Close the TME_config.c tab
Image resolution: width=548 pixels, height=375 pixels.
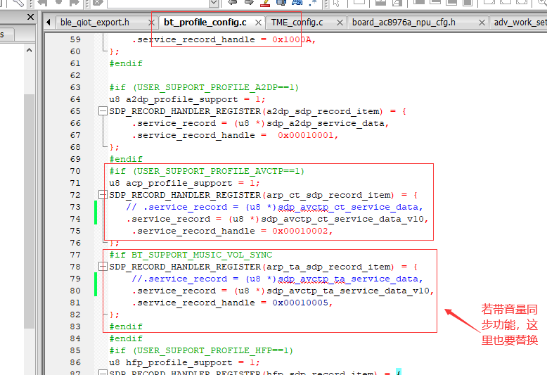tap(339, 23)
